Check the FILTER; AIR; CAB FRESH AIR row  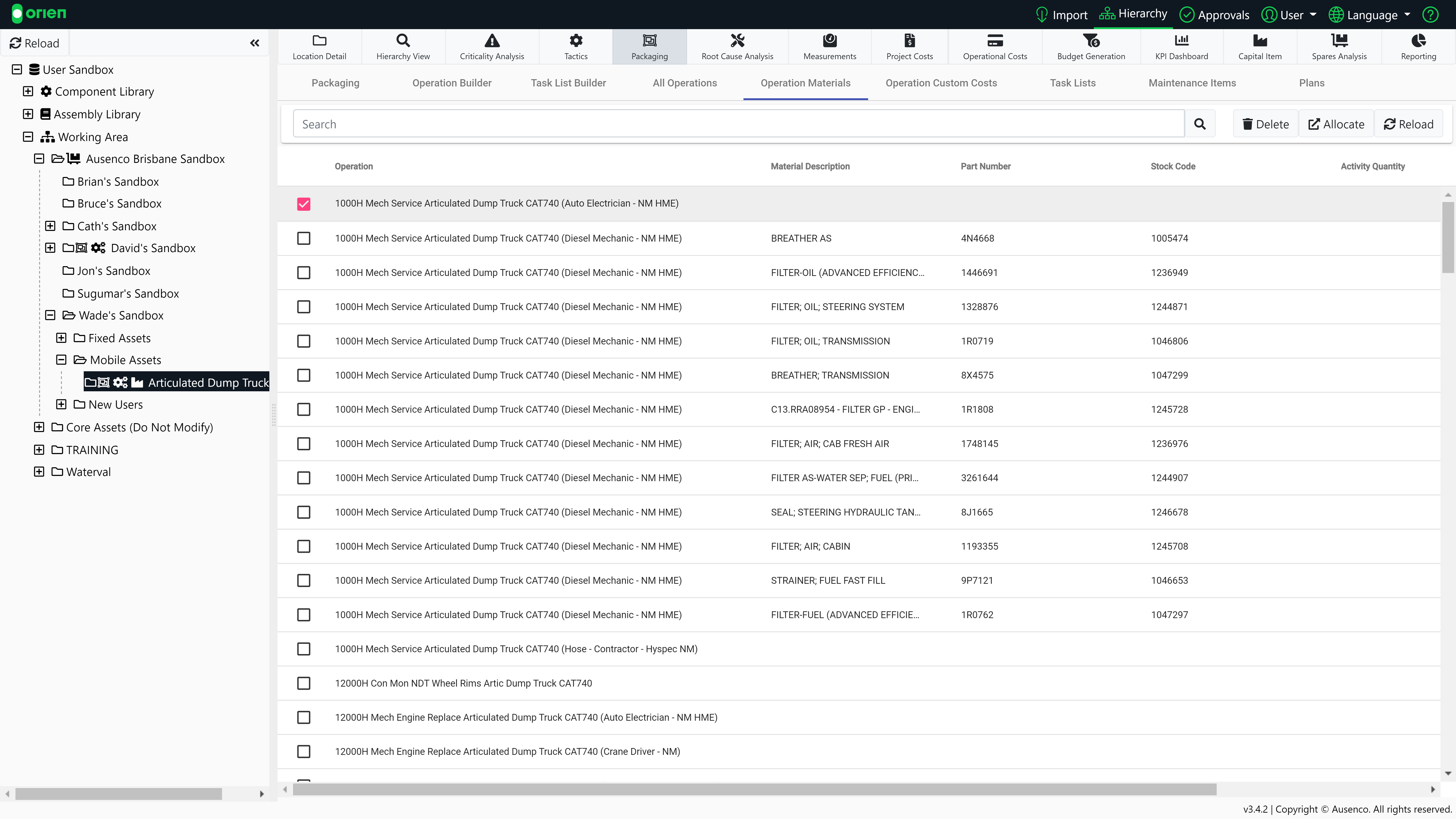303,444
